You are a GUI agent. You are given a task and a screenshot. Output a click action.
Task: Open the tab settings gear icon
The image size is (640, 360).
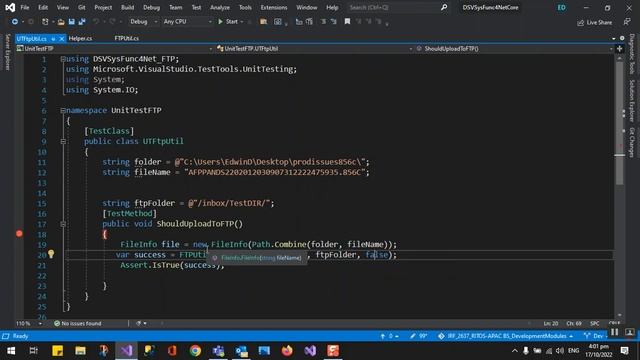pos(622,38)
